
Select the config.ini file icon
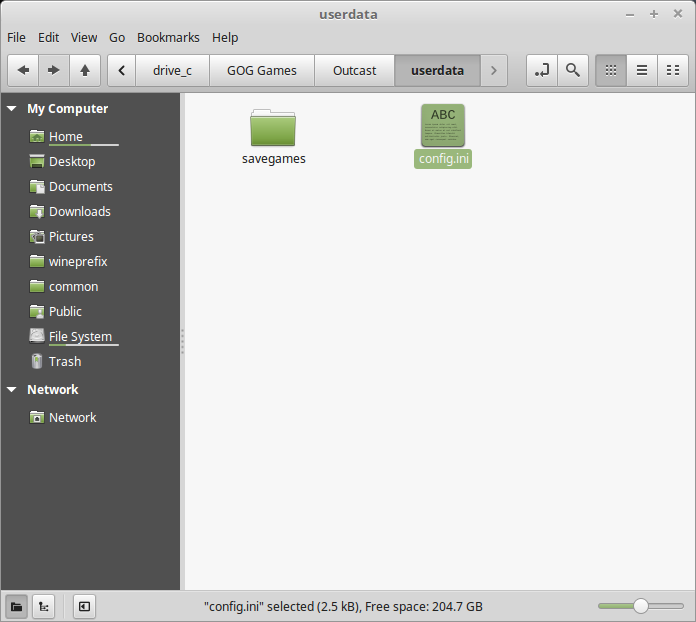click(443, 125)
